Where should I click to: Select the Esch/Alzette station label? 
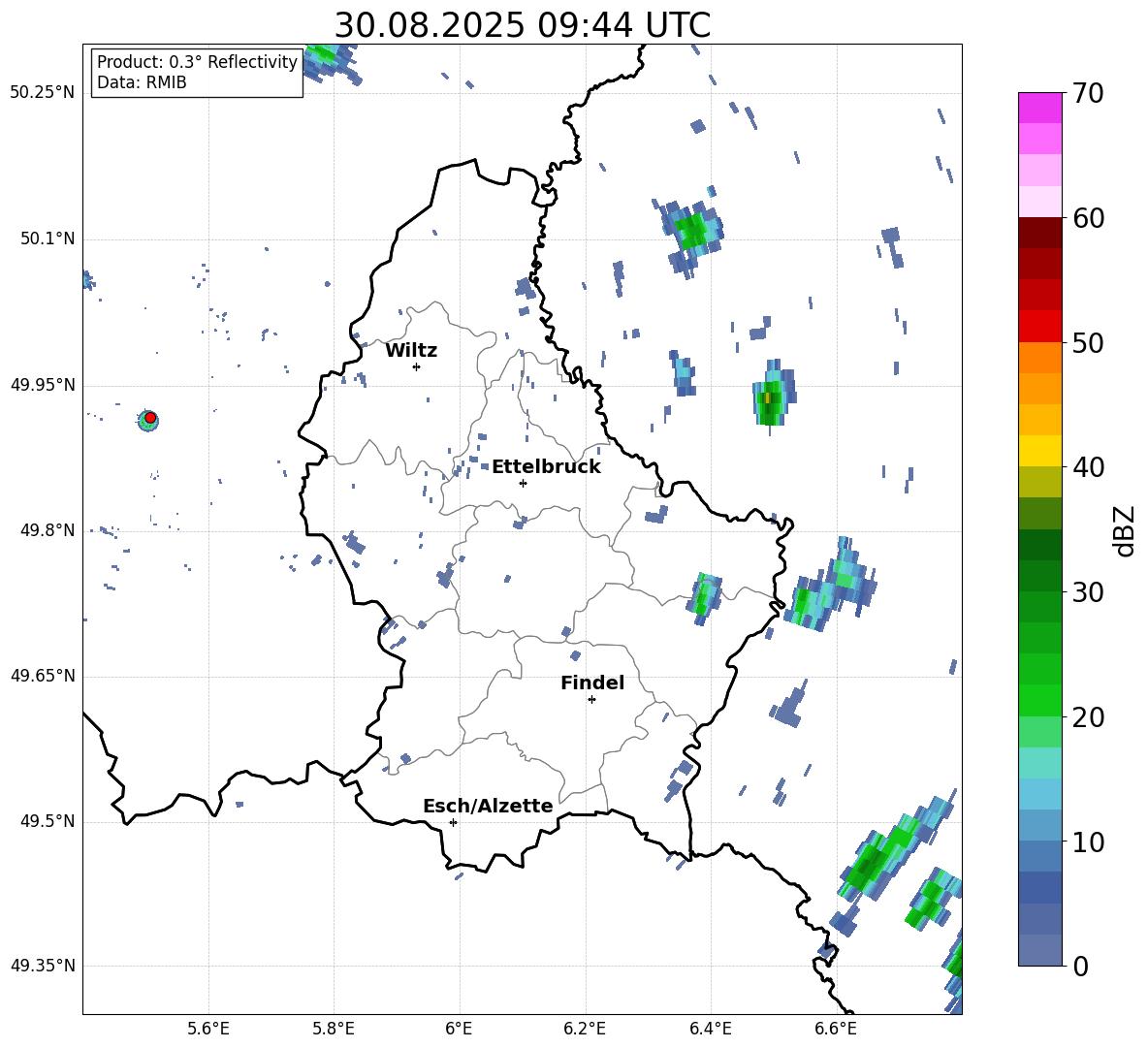(x=488, y=806)
